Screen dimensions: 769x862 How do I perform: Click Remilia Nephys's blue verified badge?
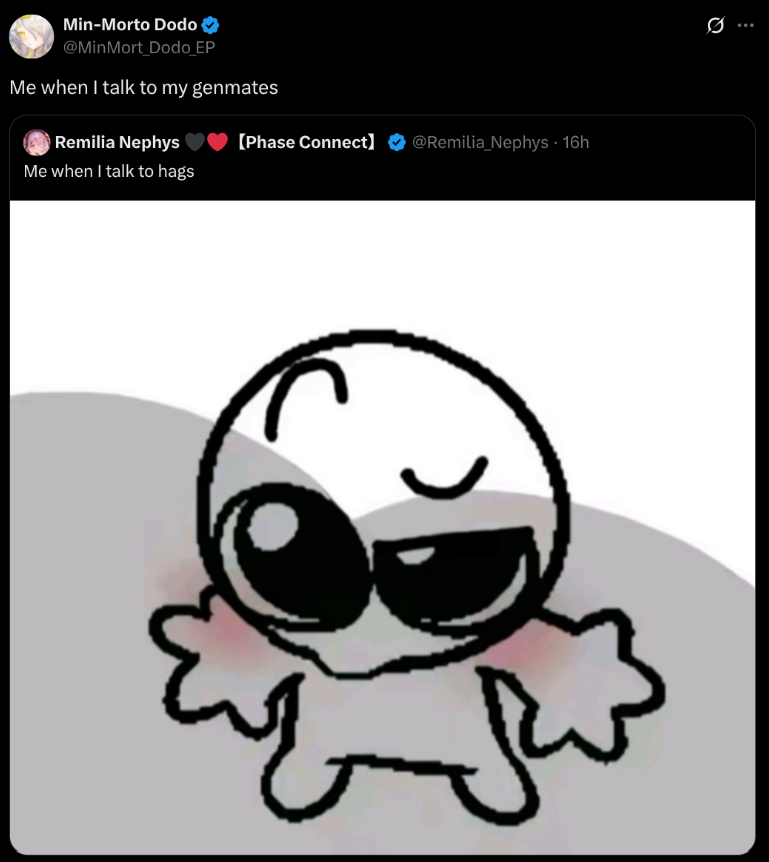[x=397, y=142]
